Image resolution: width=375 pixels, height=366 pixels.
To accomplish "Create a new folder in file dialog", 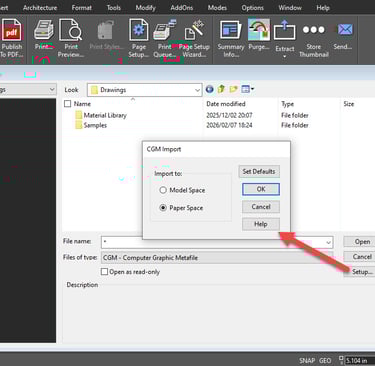I will 233,89.
